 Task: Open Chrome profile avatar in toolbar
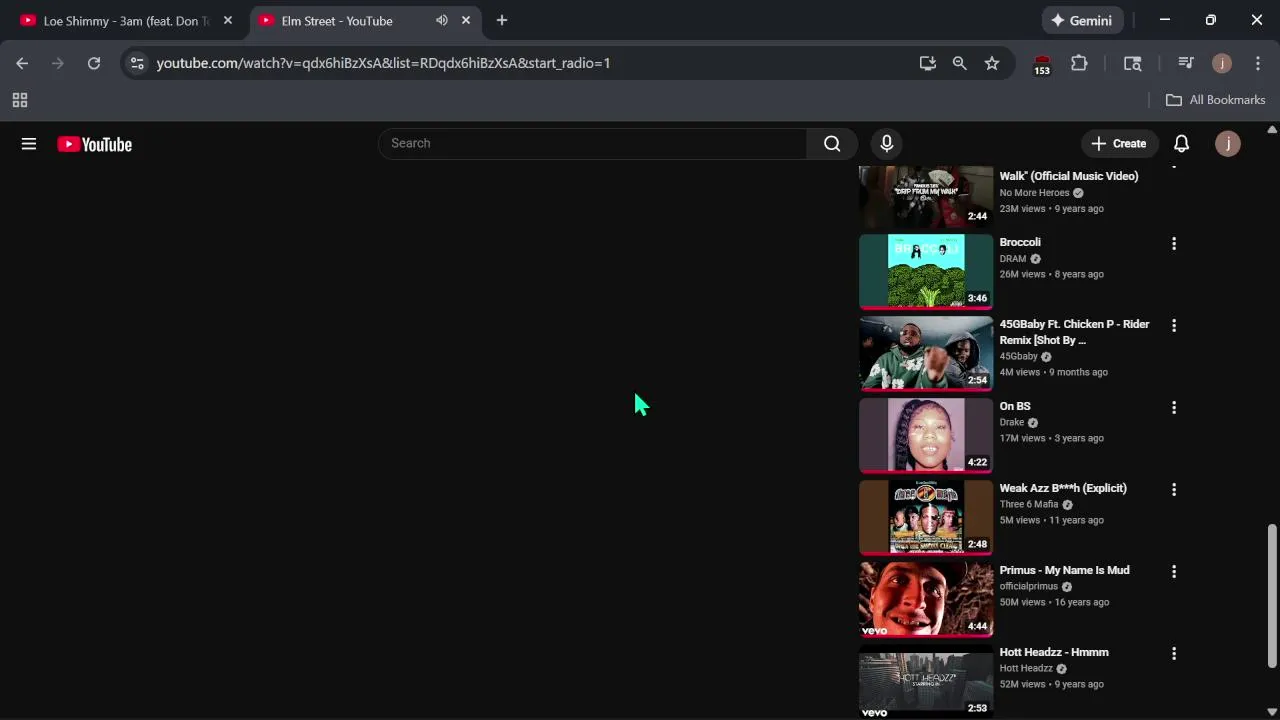[1222, 63]
